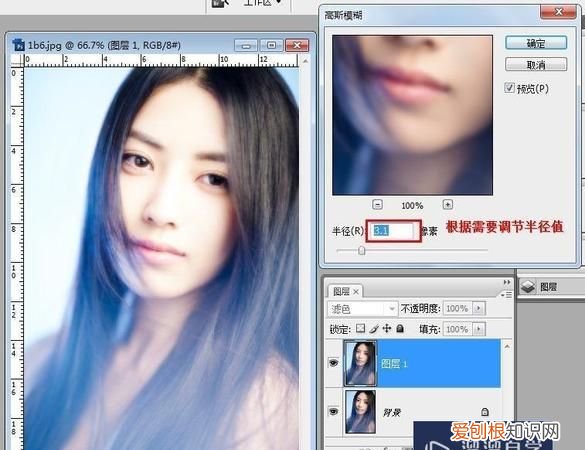Zoom in the blur preview with plus button
This screenshot has height=450, width=585.
coord(448,204)
